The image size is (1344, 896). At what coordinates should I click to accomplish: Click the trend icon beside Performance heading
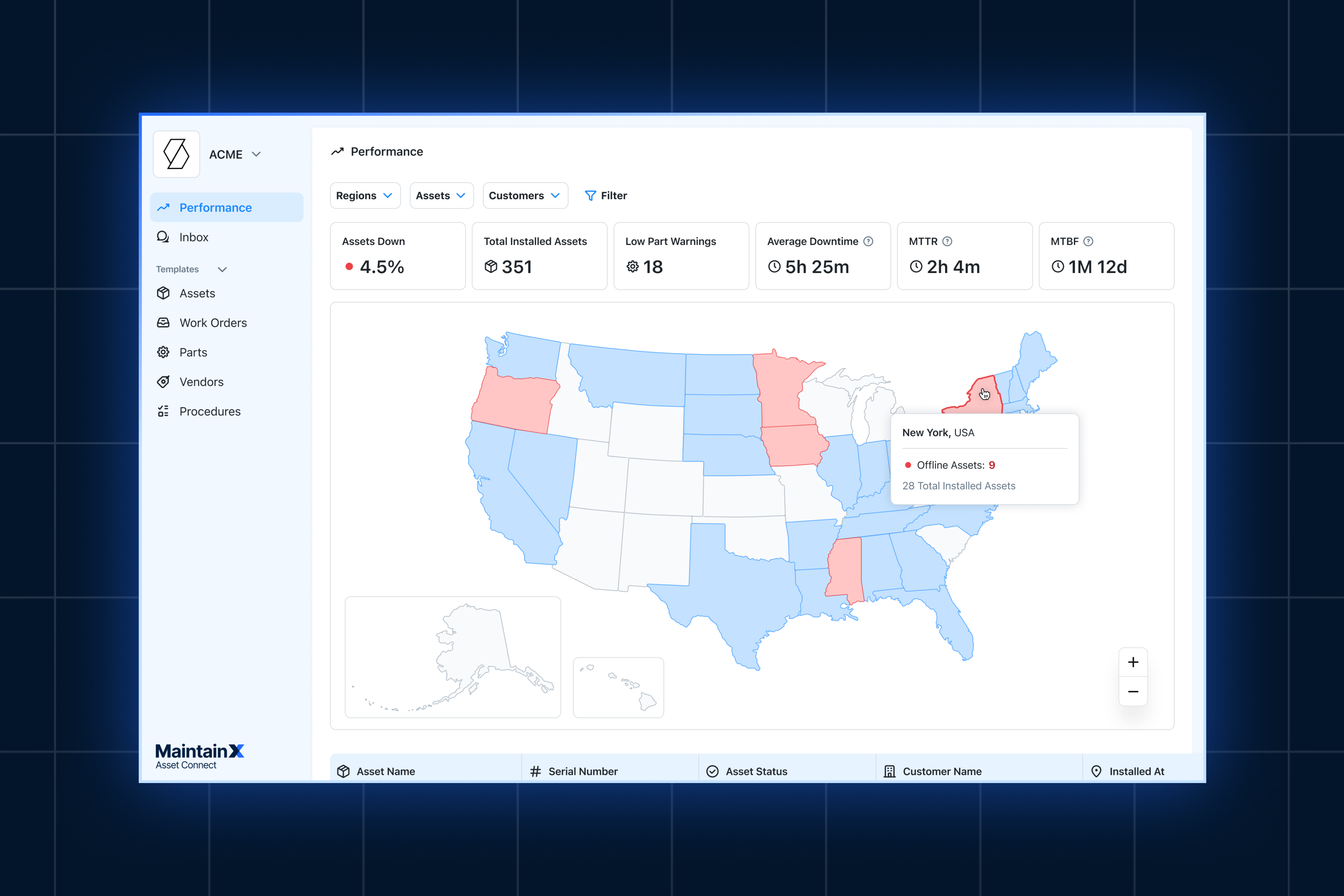tap(337, 151)
